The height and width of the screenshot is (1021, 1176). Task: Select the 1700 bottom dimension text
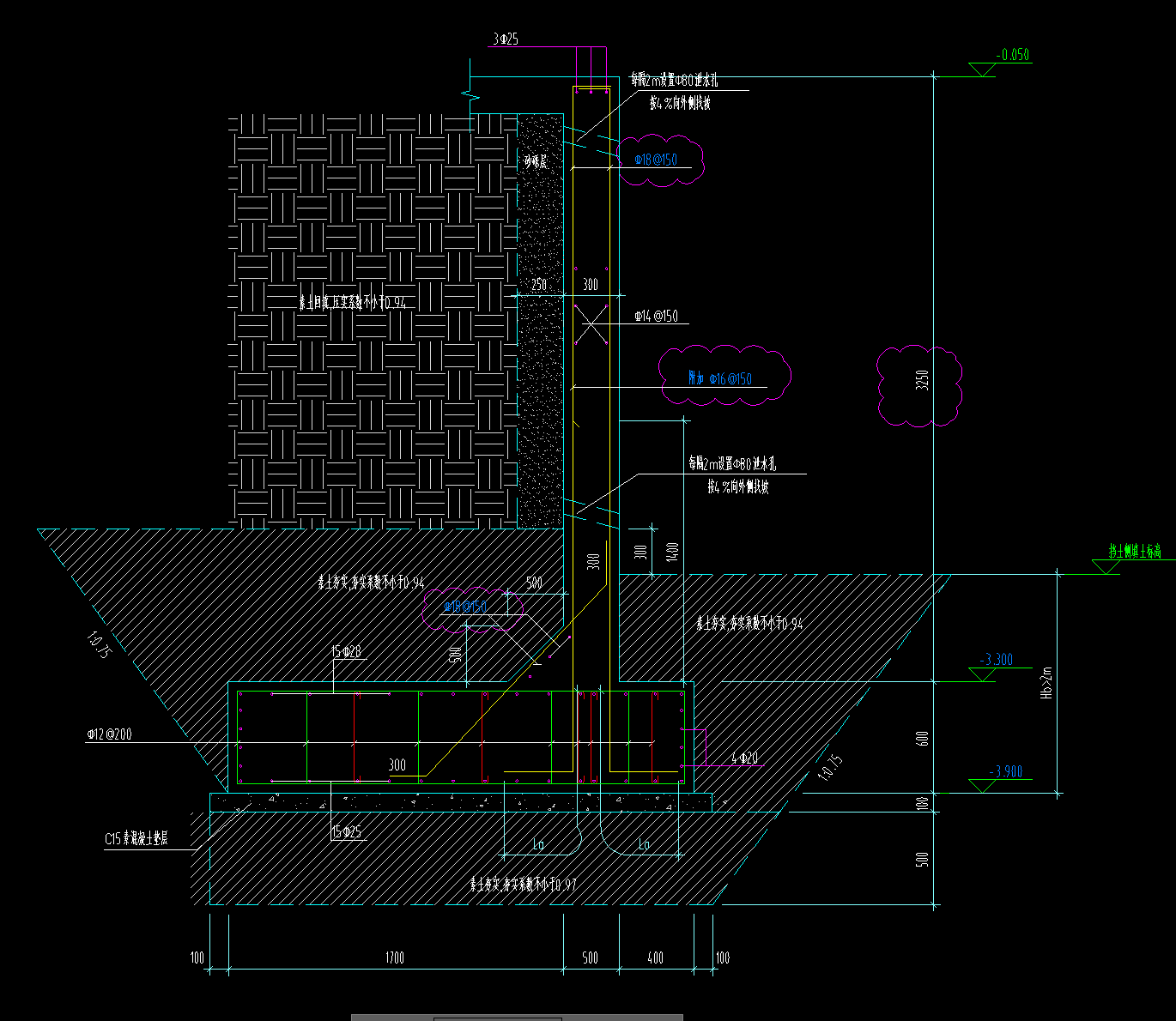[395, 958]
